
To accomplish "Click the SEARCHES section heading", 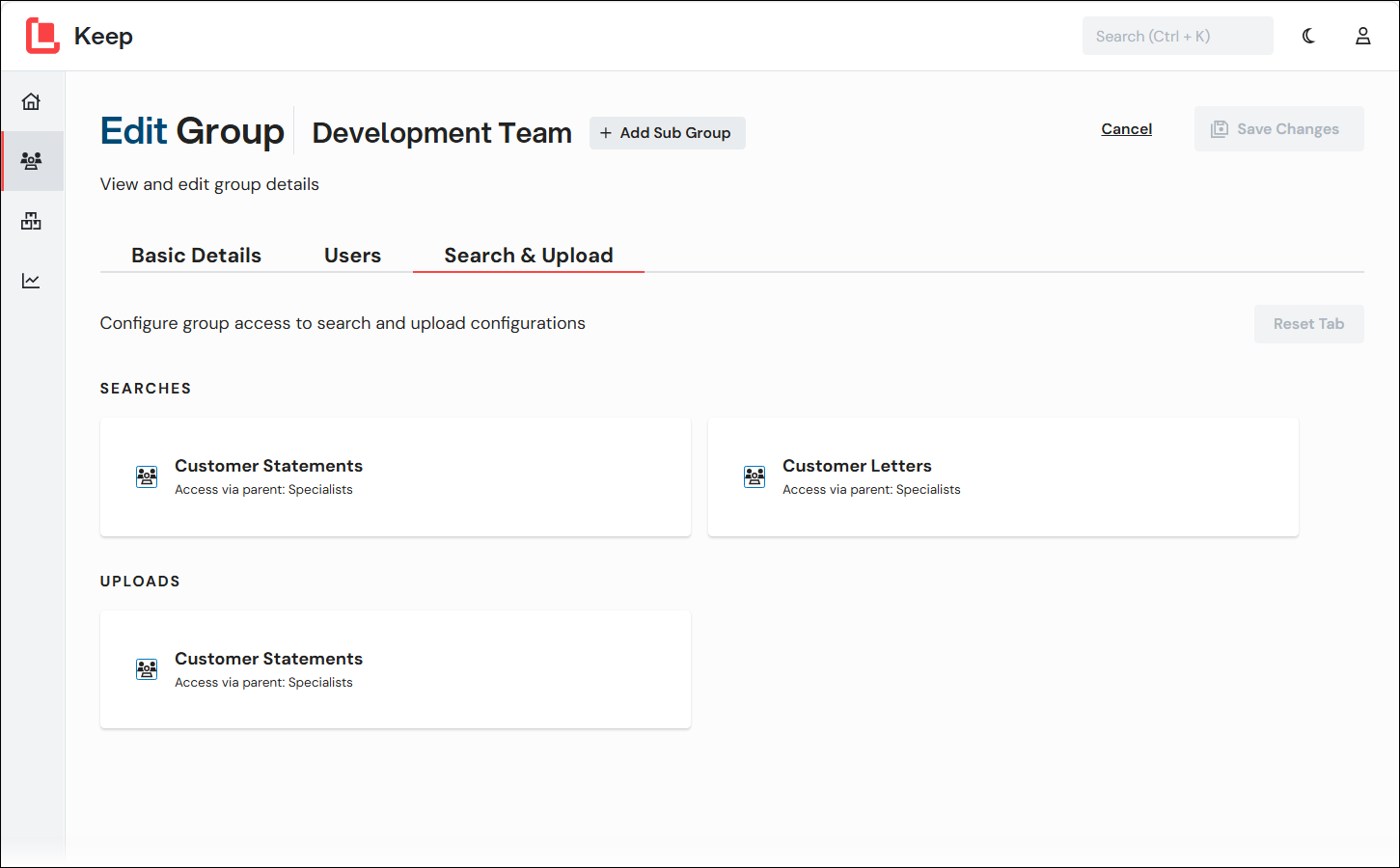I will [x=146, y=389].
